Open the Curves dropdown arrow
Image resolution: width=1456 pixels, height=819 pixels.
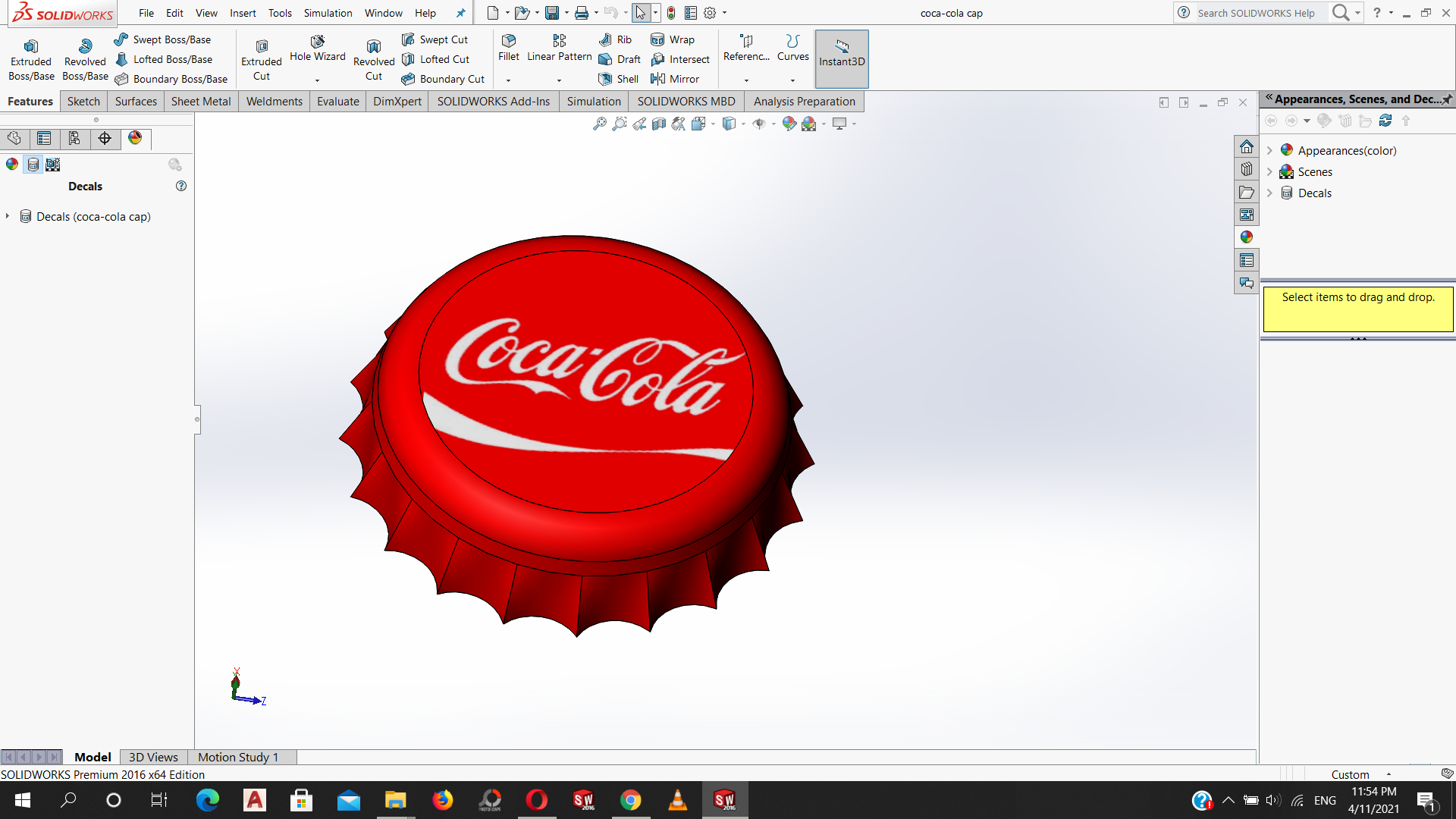(792, 80)
